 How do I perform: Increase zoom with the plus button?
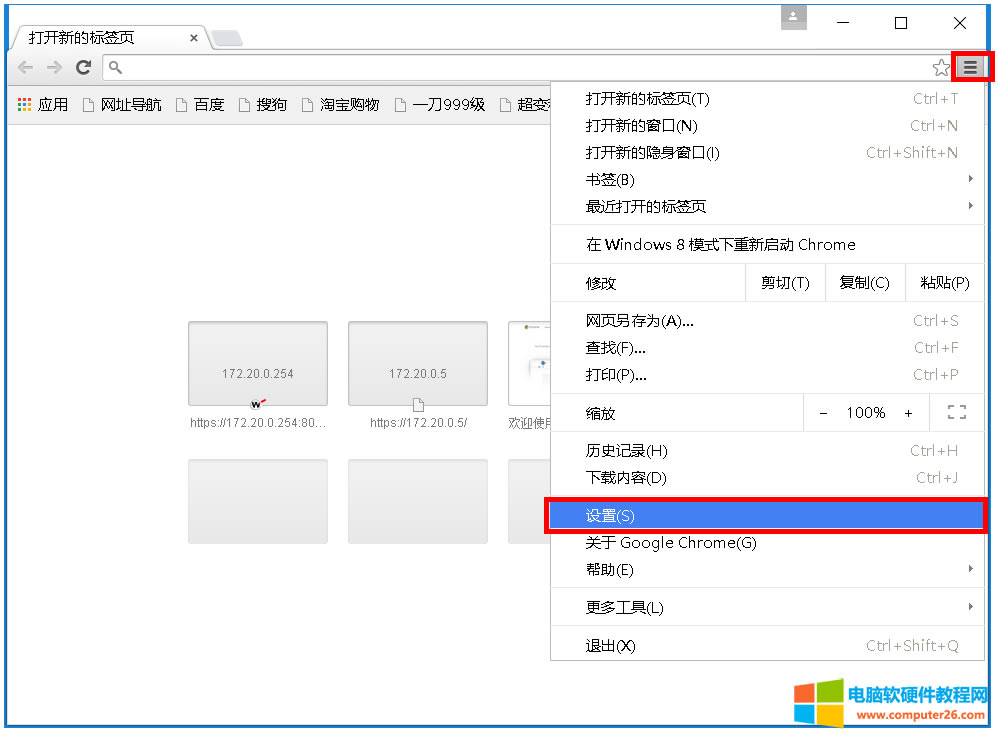tap(908, 413)
